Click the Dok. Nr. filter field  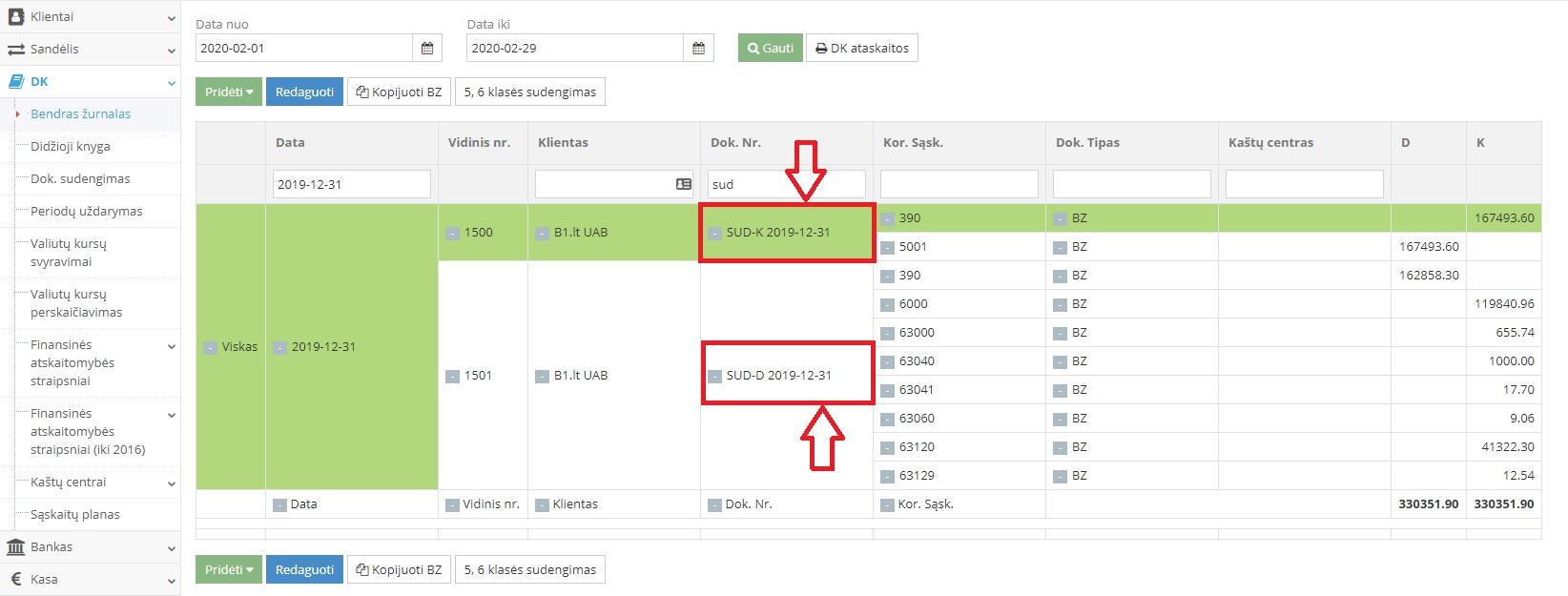[x=785, y=184]
